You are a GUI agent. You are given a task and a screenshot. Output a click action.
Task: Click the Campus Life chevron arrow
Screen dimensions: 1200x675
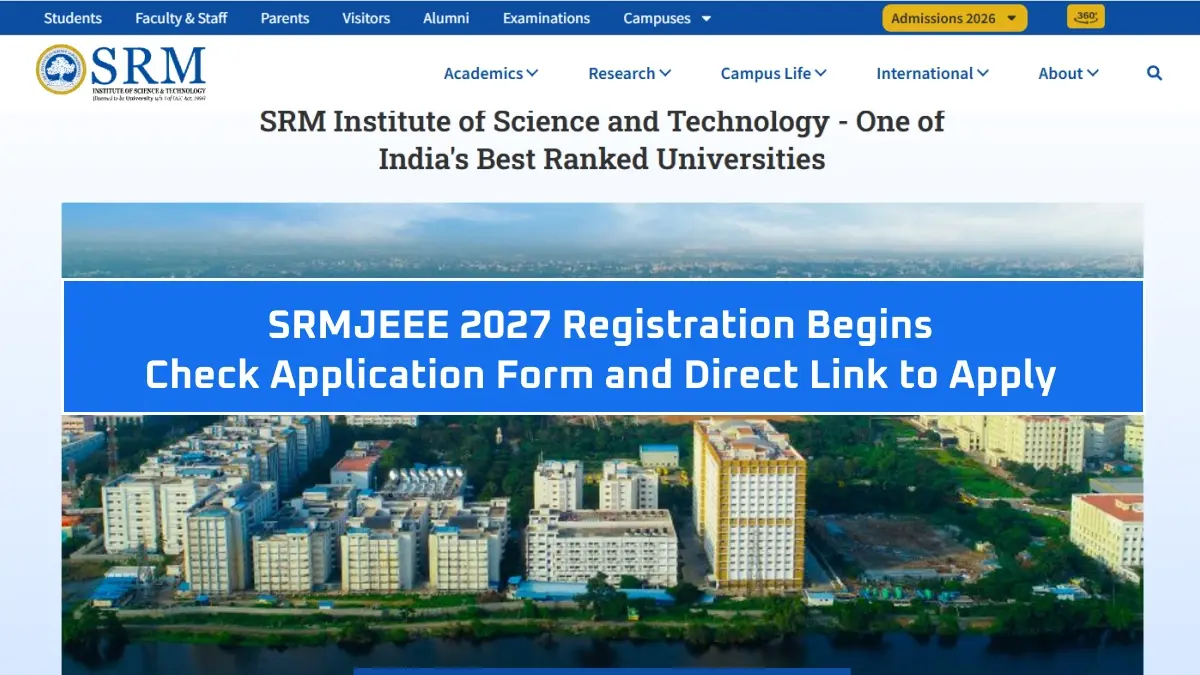(x=821, y=73)
